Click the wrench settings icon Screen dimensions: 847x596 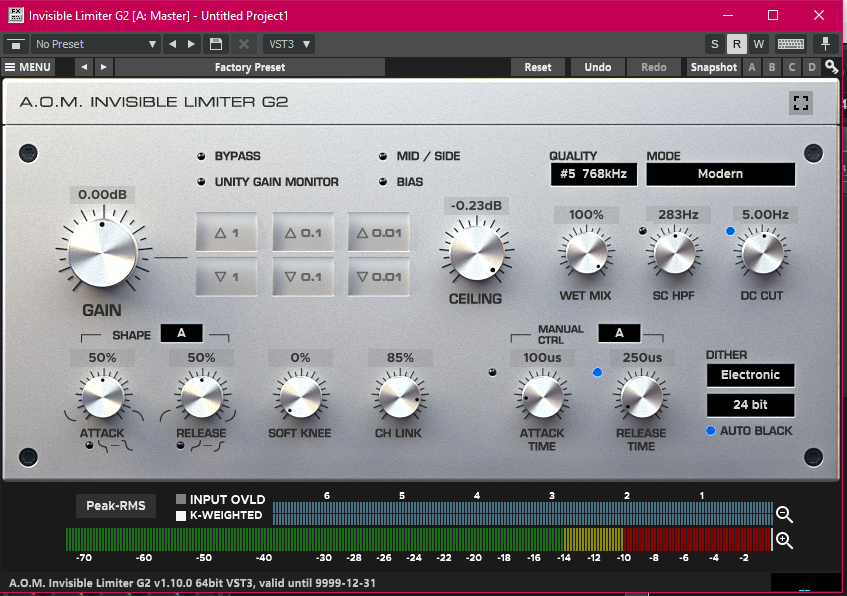[x=832, y=67]
